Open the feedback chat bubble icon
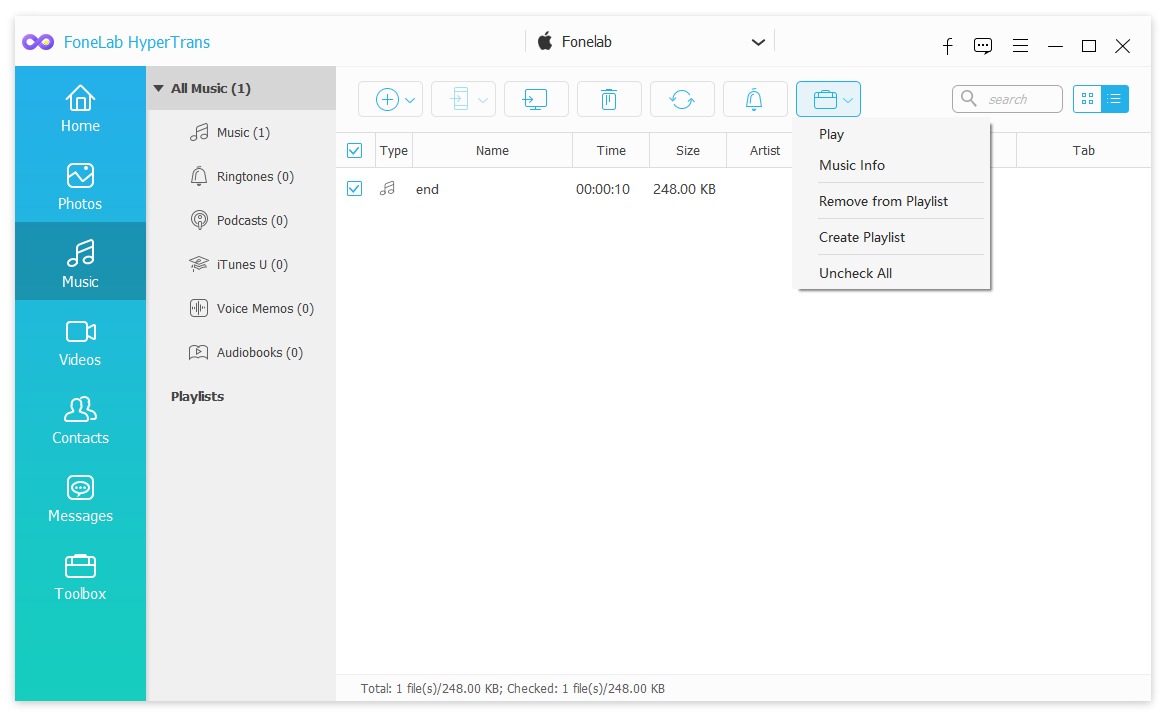 [982, 46]
